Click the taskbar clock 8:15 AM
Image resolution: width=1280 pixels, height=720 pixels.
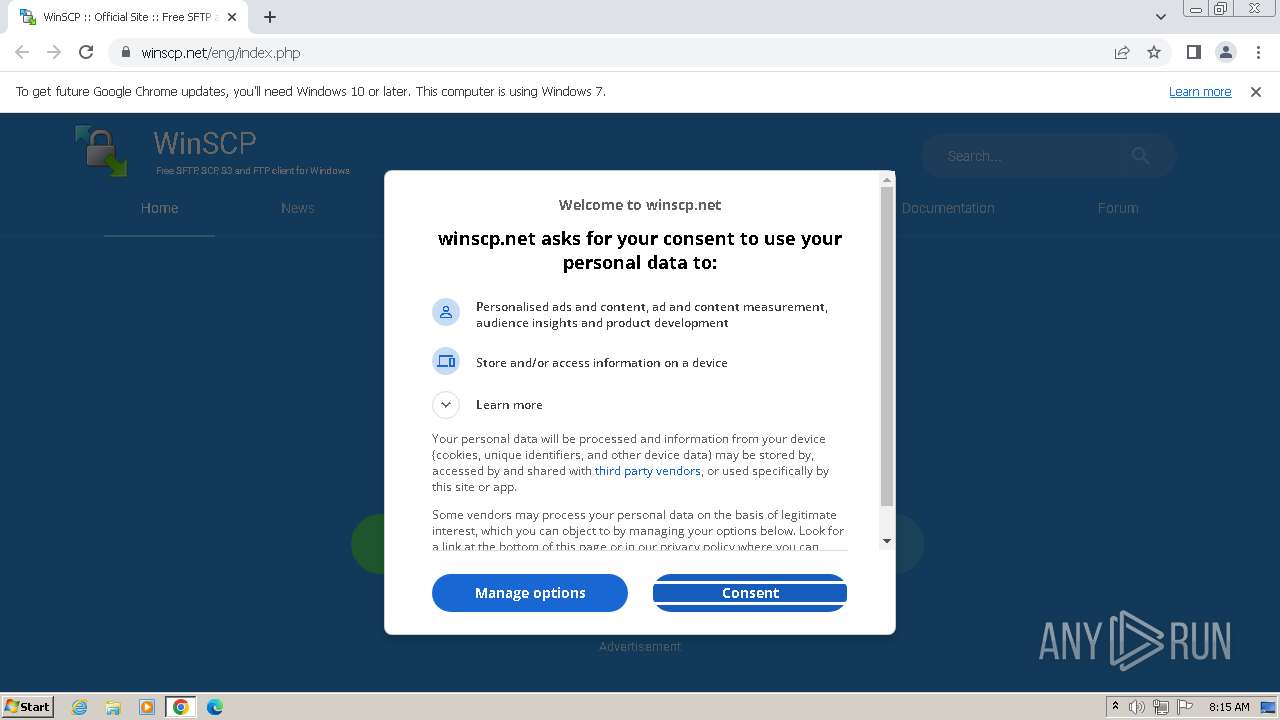[1229, 707]
